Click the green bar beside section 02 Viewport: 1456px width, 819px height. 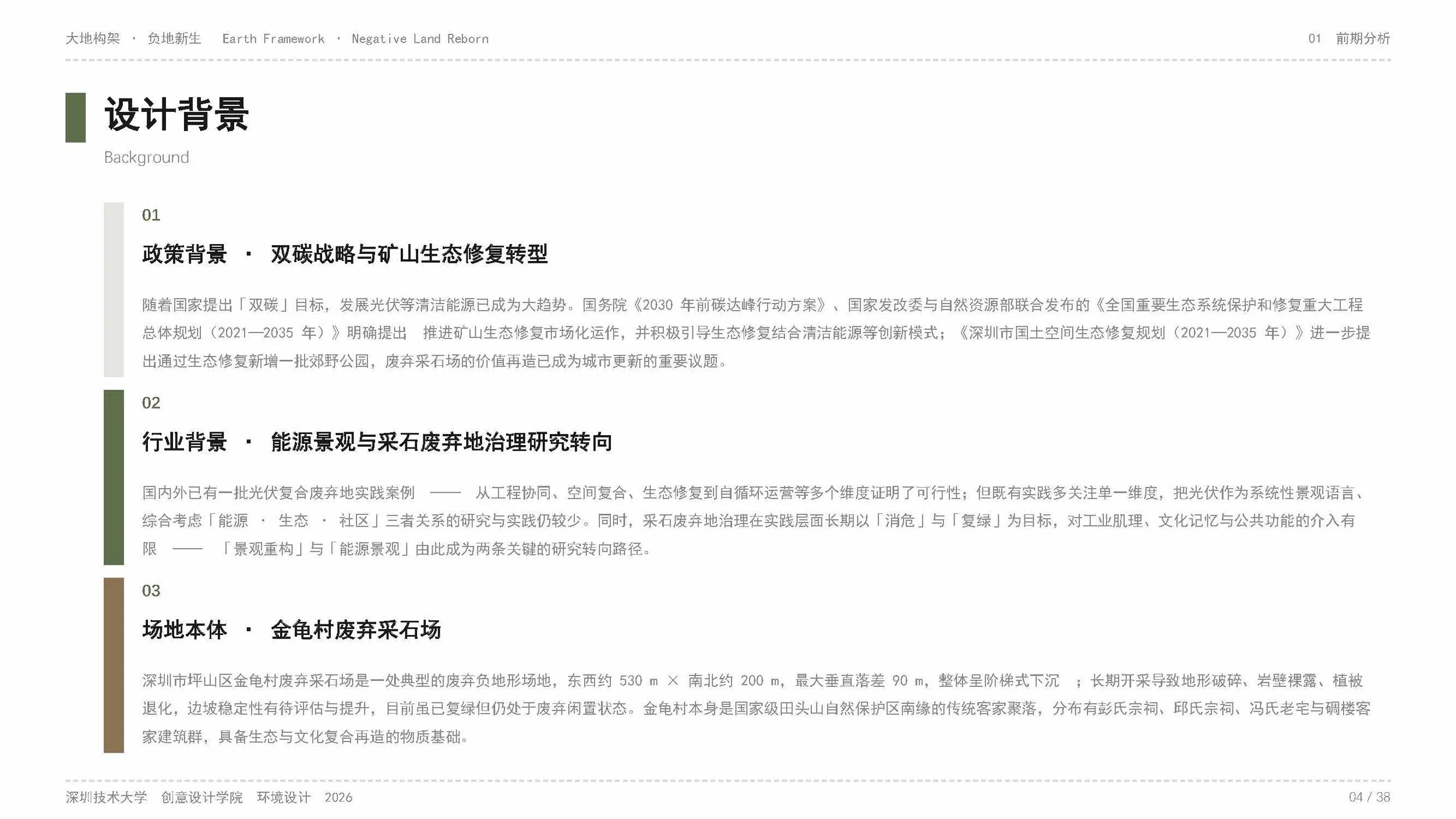[x=114, y=478]
